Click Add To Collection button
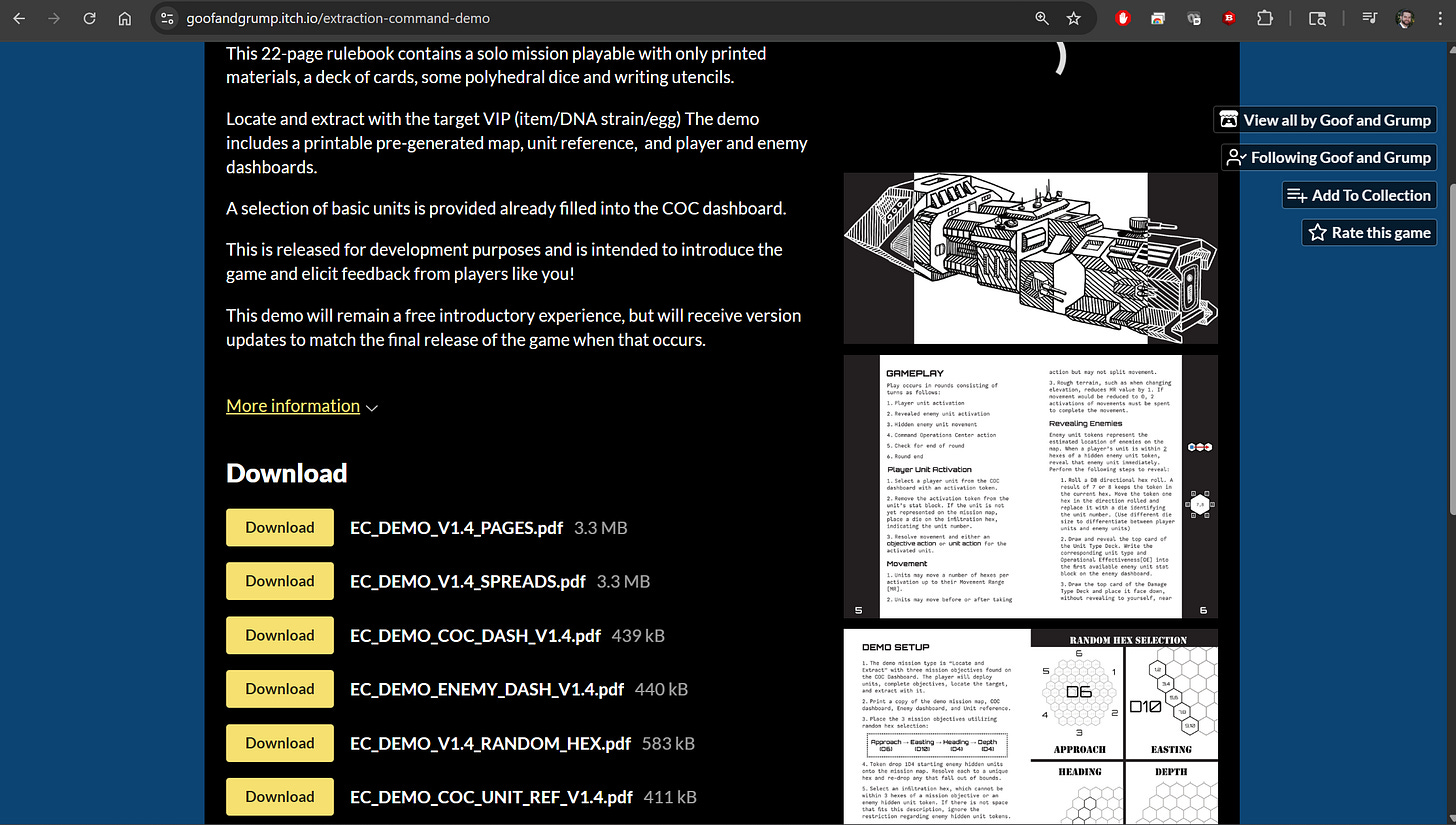1456x825 pixels. (1360, 195)
